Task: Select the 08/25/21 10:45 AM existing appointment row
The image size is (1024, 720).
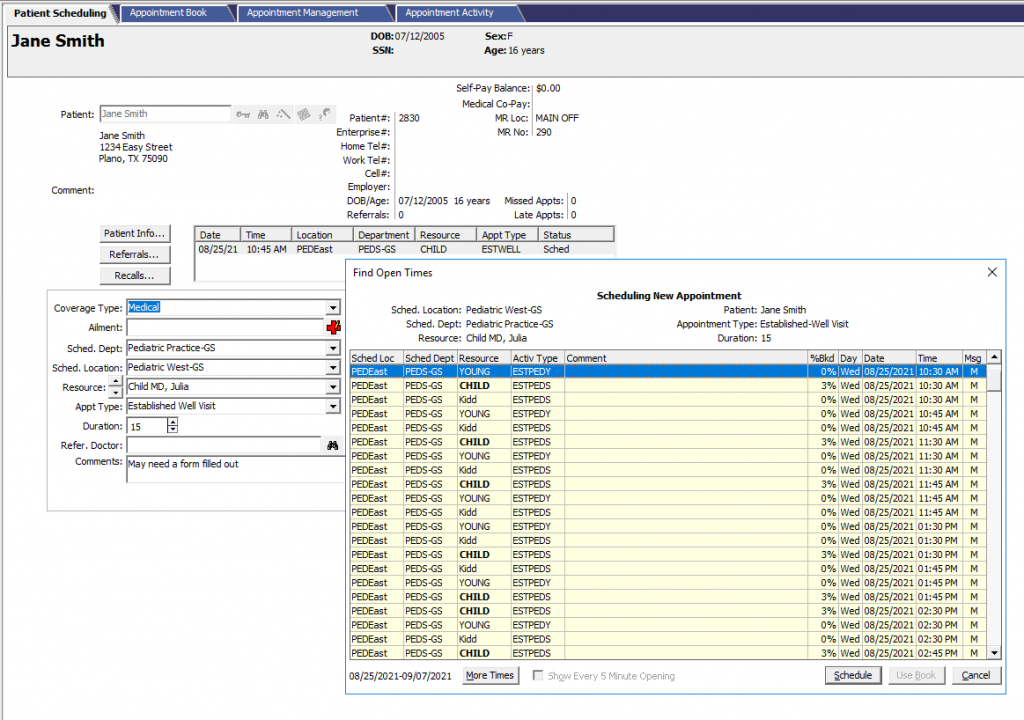Action: click(x=405, y=250)
